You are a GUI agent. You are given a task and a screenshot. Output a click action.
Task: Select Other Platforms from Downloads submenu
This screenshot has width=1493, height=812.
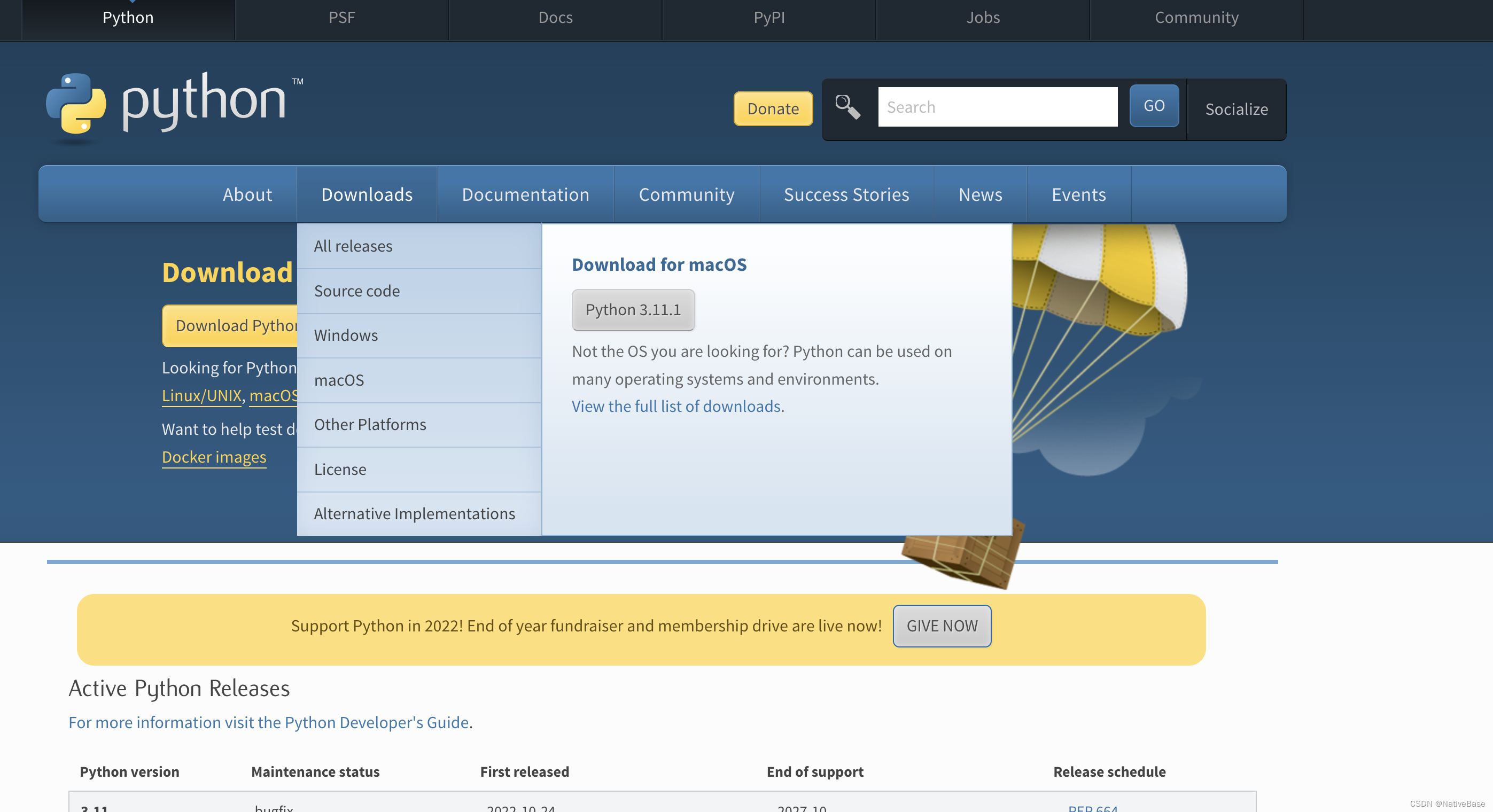pyautogui.click(x=418, y=425)
